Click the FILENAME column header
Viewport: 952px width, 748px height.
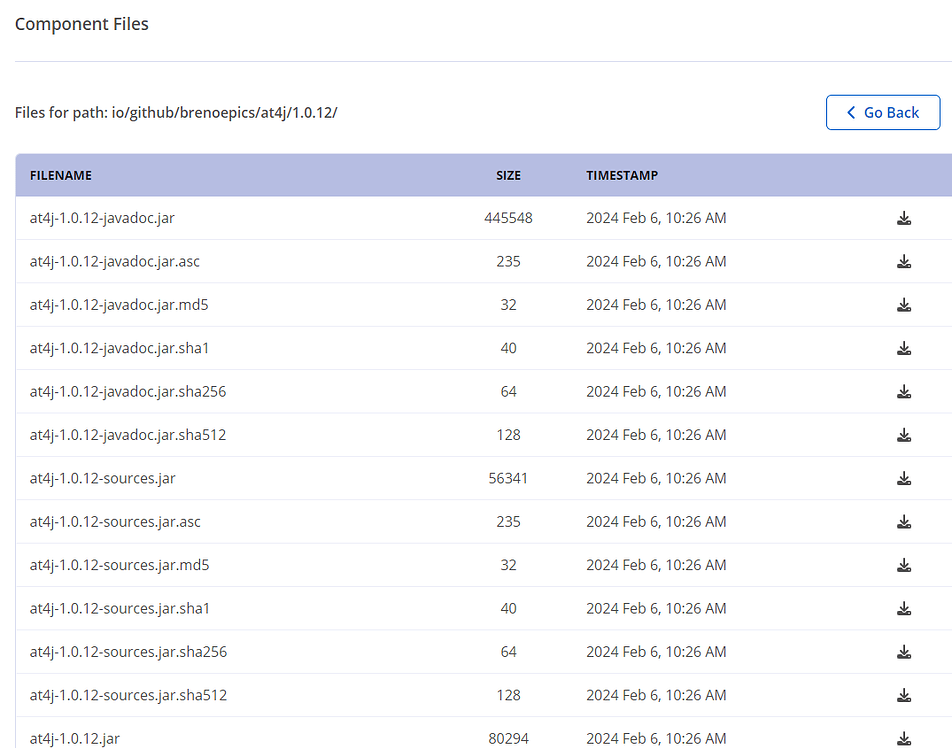pyautogui.click(x=61, y=175)
